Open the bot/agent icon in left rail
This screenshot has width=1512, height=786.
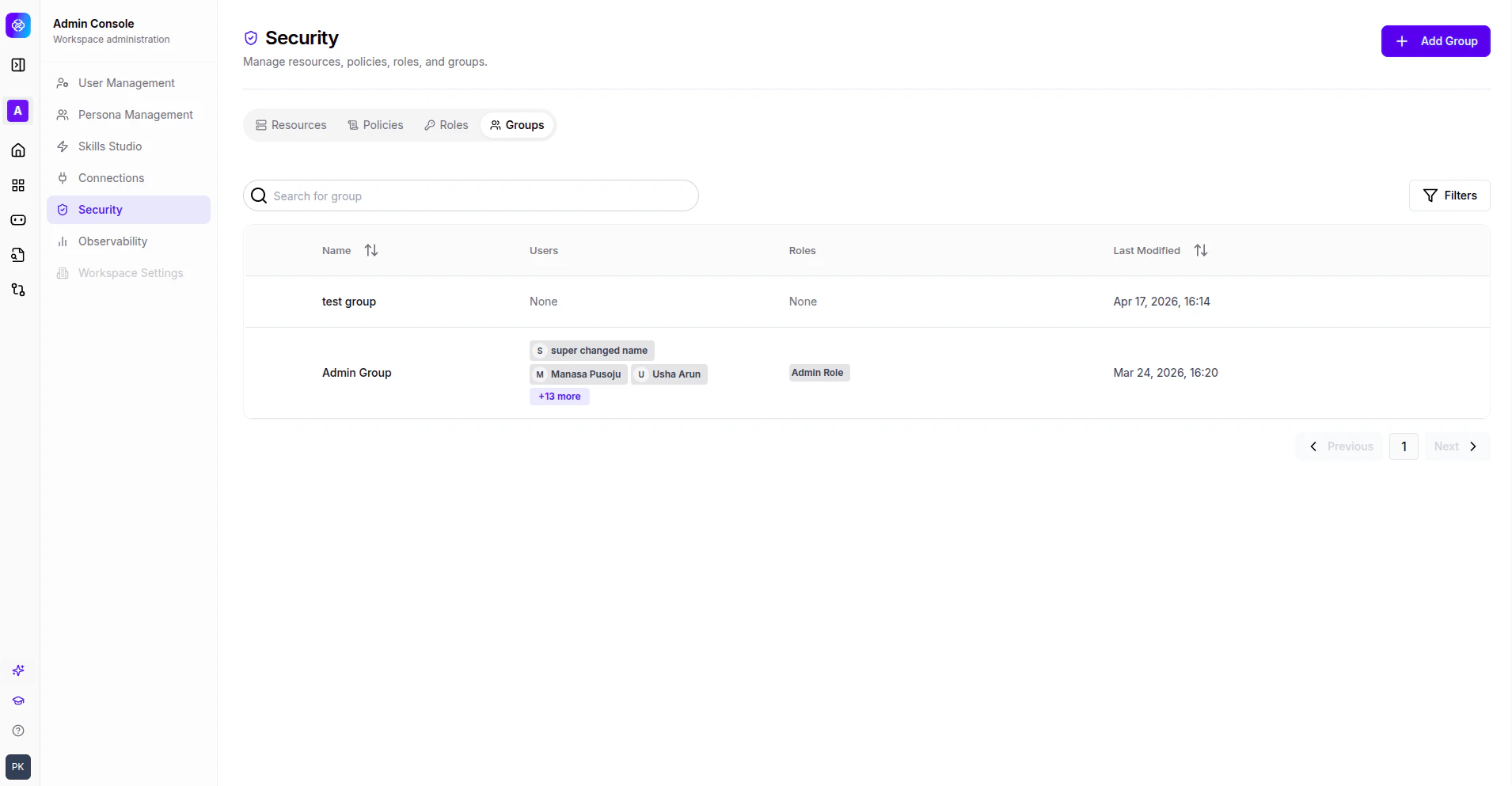(x=18, y=220)
